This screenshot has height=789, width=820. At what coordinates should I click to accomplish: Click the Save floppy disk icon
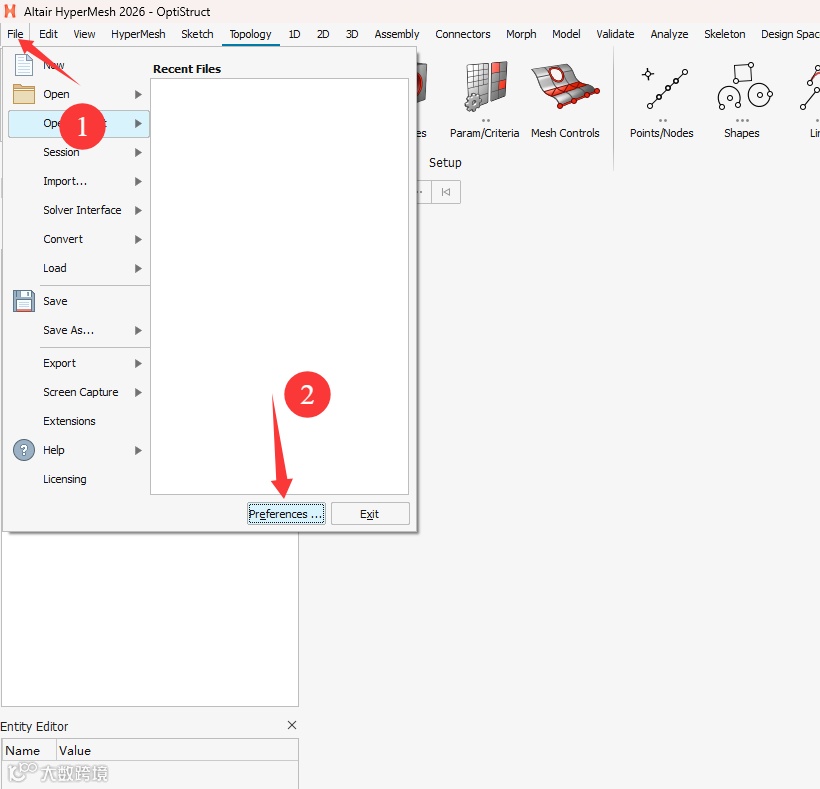[24, 301]
